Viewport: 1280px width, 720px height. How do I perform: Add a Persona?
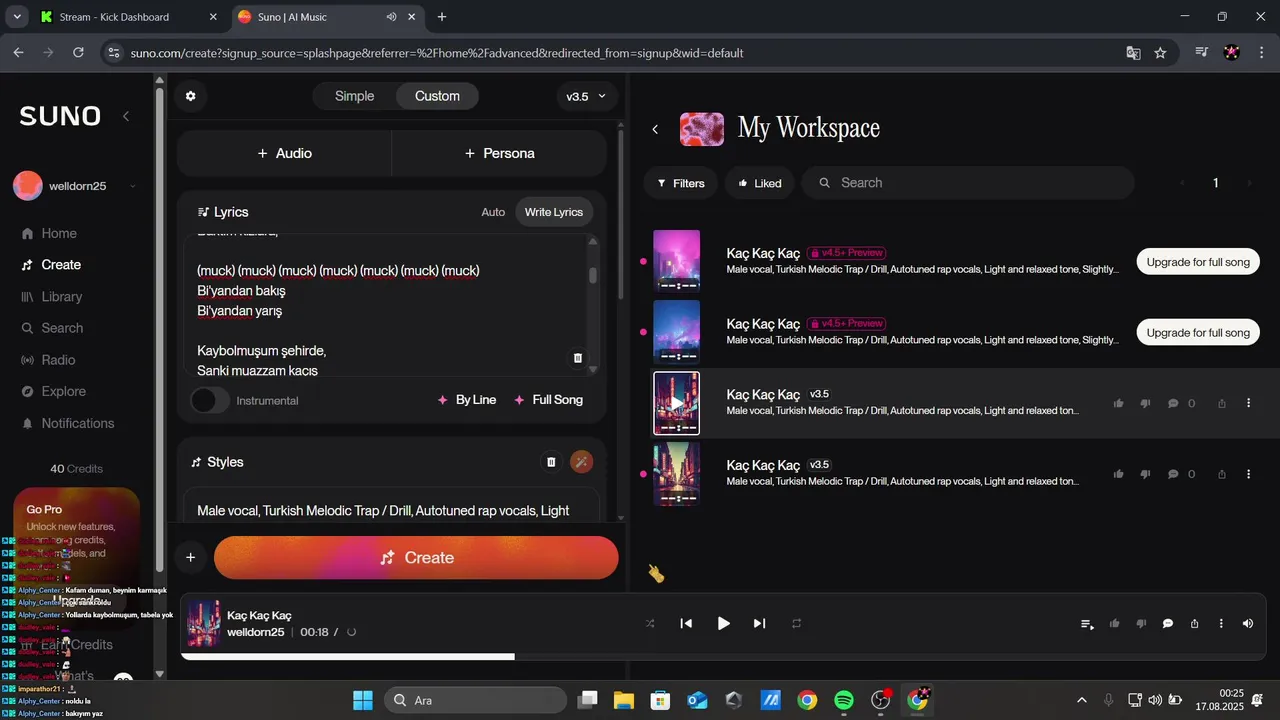click(x=499, y=153)
